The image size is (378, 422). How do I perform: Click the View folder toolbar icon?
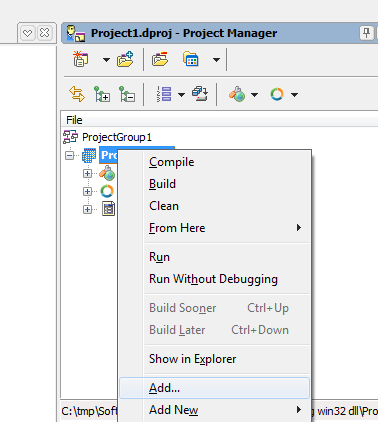point(160,59)
